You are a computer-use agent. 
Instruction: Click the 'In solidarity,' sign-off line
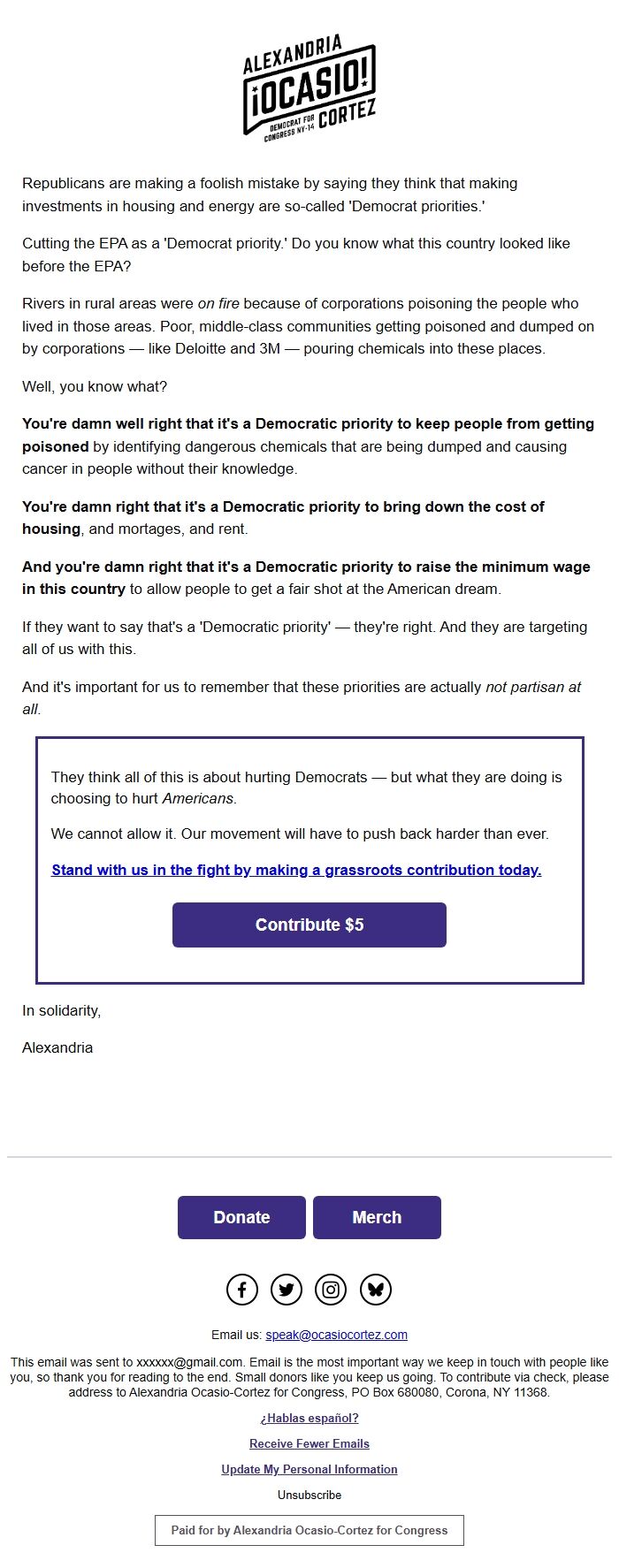click(x=62, y=1010)
